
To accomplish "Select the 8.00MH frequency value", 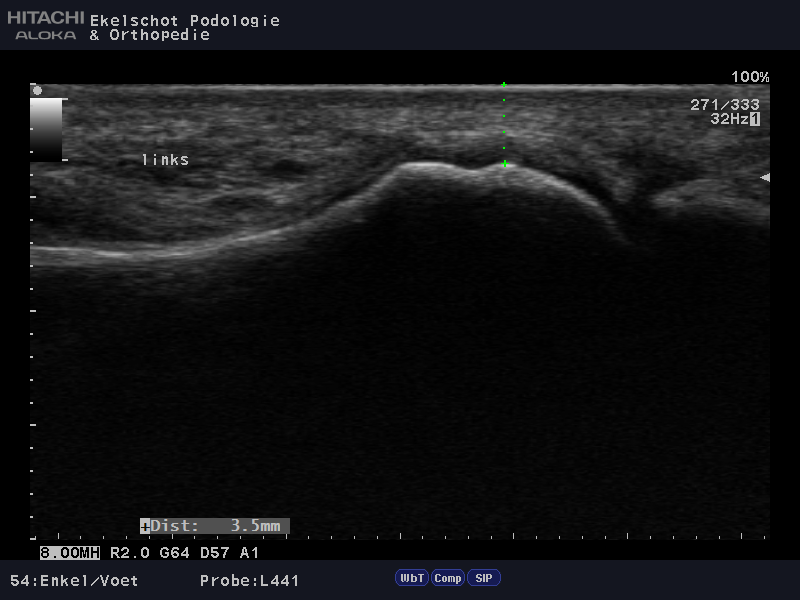I will pos(70,553).
